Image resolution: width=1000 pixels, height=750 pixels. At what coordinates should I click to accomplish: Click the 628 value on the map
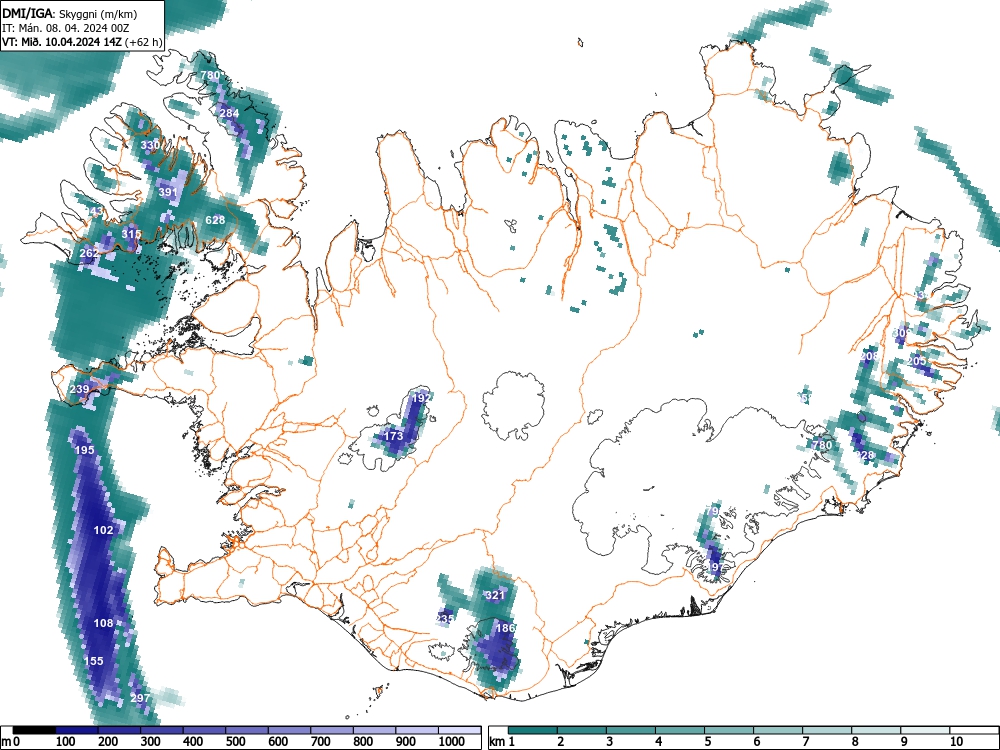(x=215, y=220)
